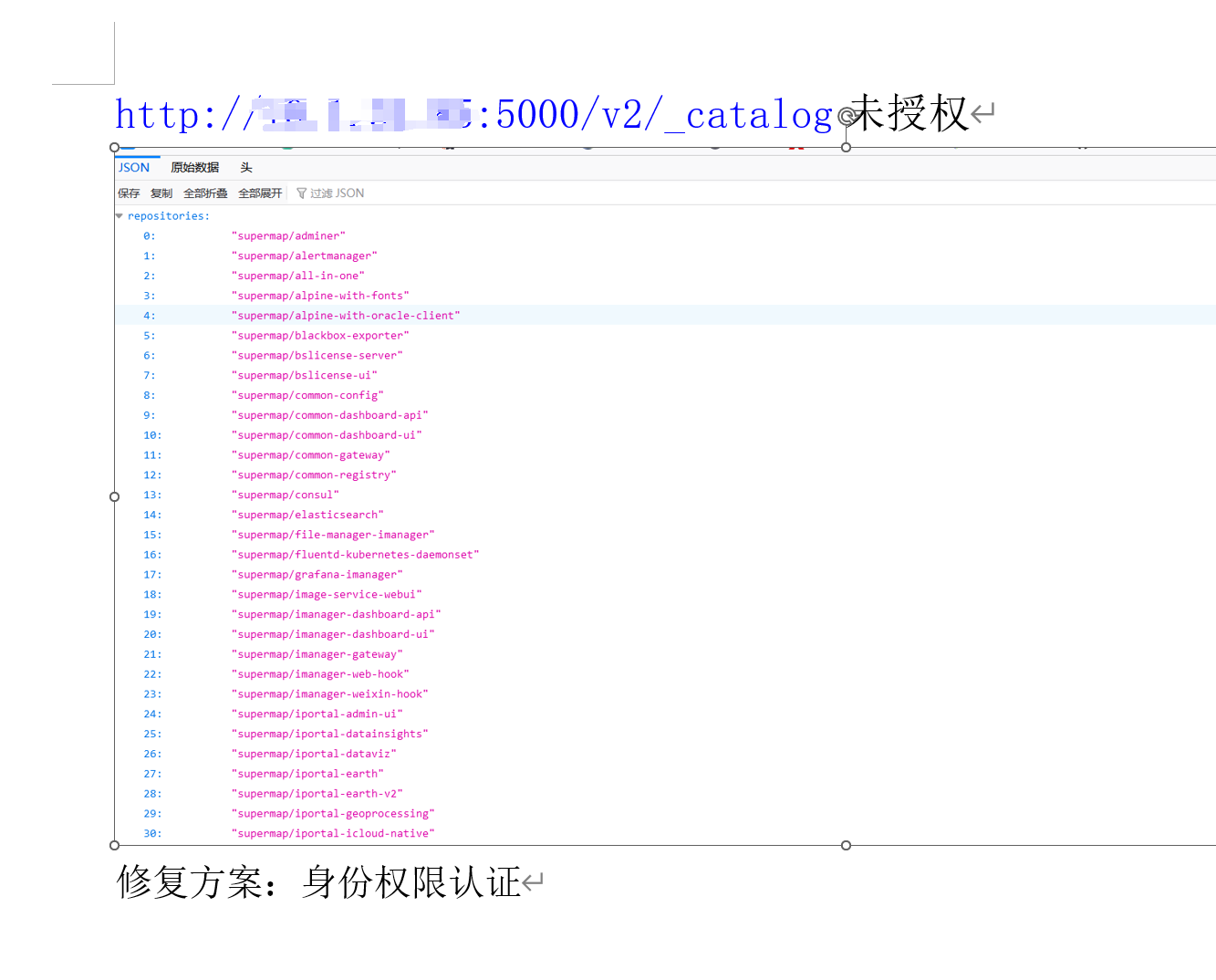Select row "supermap/iportal-datainsights"
The width and height of the screenshot is (1216, 980).
pyautogui.click(x=665, y=735)
